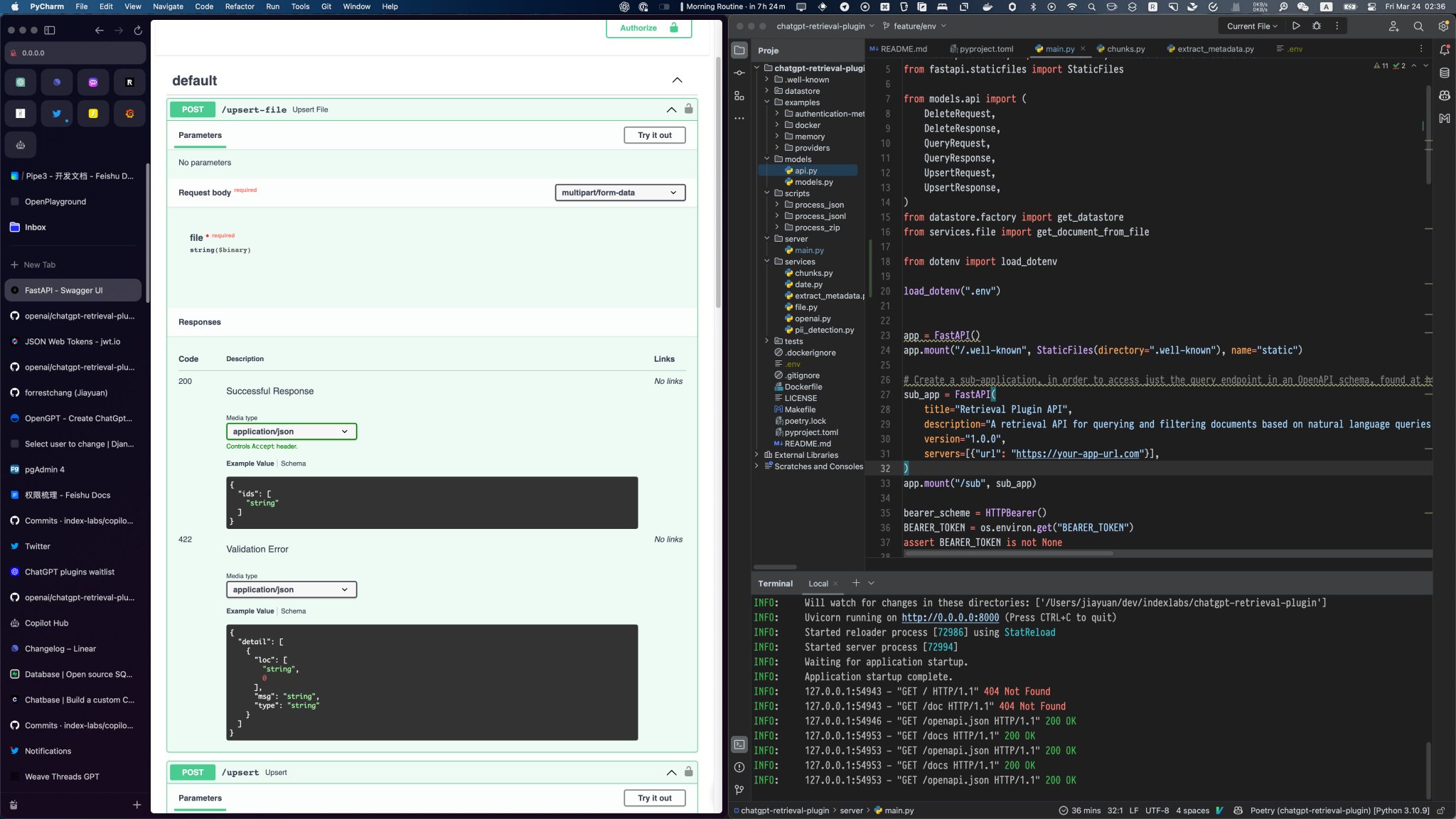
Task: Collapse the default section chevron
Action: 677,80
